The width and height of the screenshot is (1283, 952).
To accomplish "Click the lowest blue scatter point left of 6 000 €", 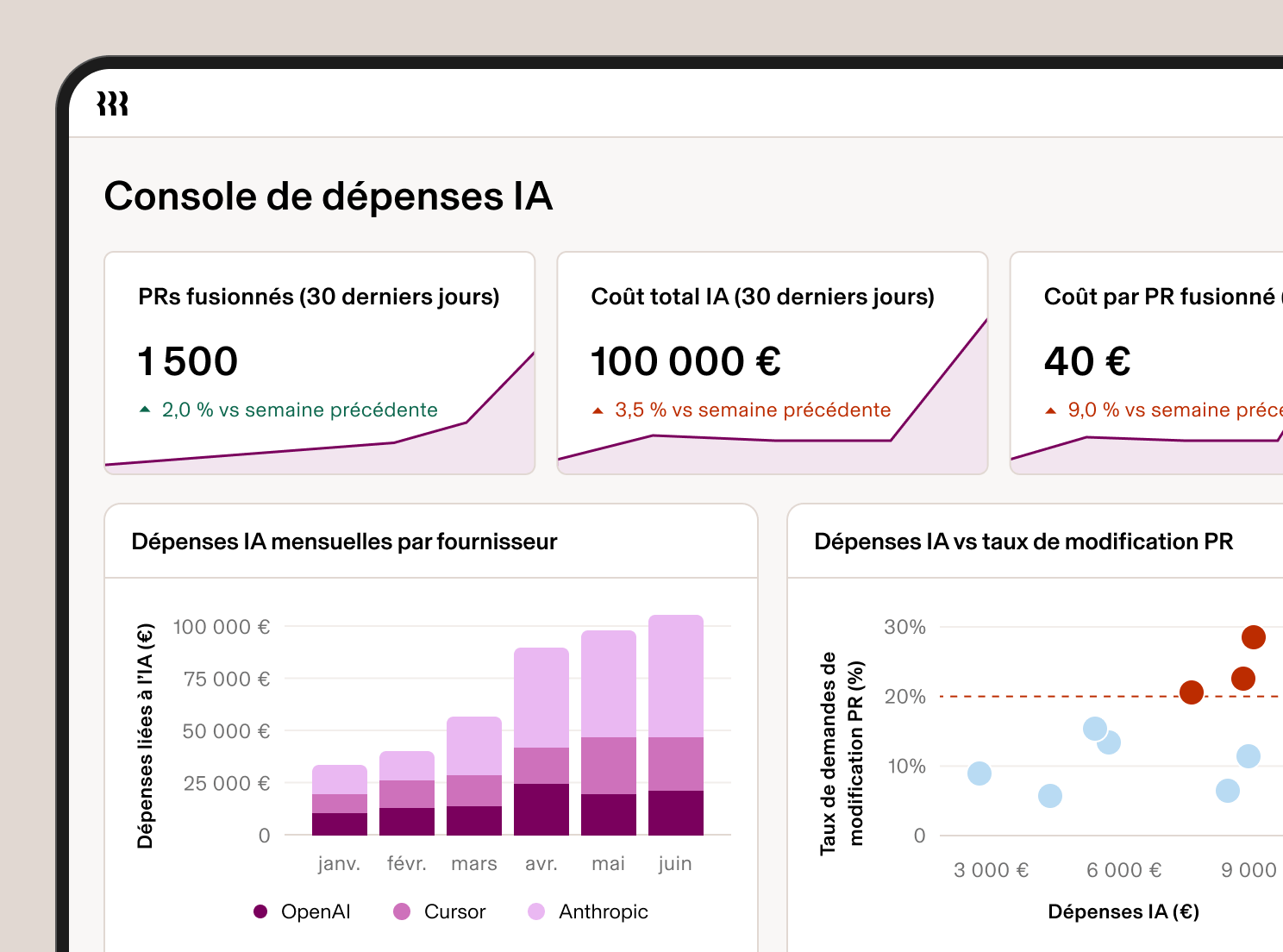I will 1049,796.
